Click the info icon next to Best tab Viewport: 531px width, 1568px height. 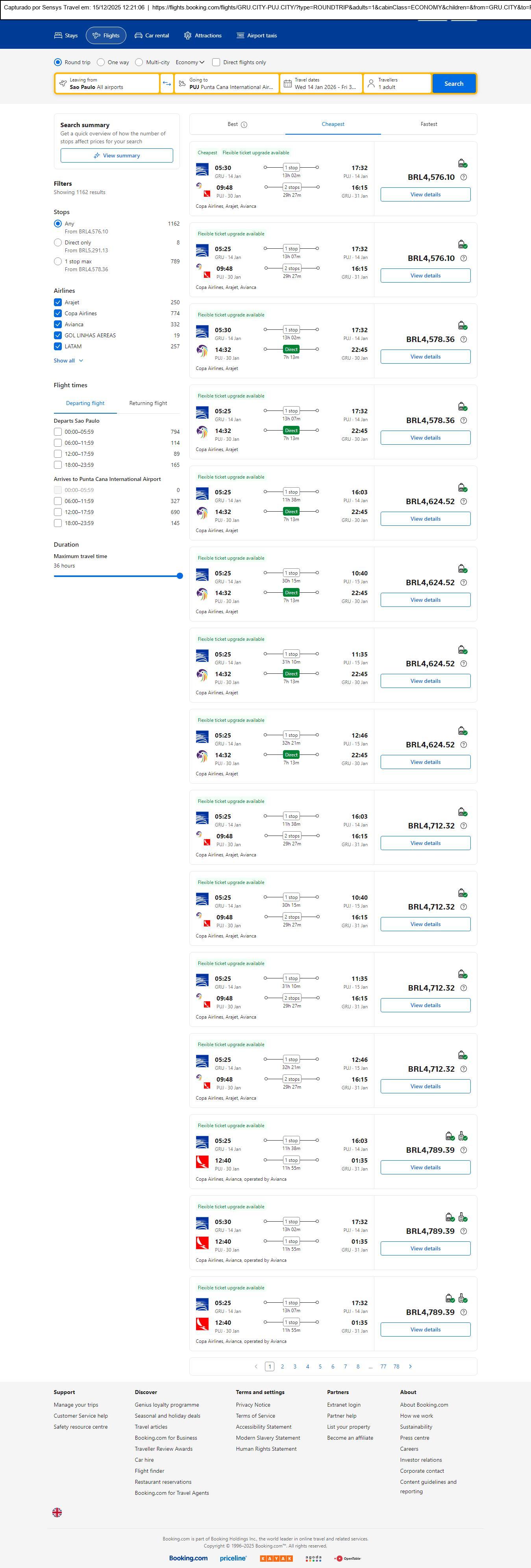coord(244,125)
